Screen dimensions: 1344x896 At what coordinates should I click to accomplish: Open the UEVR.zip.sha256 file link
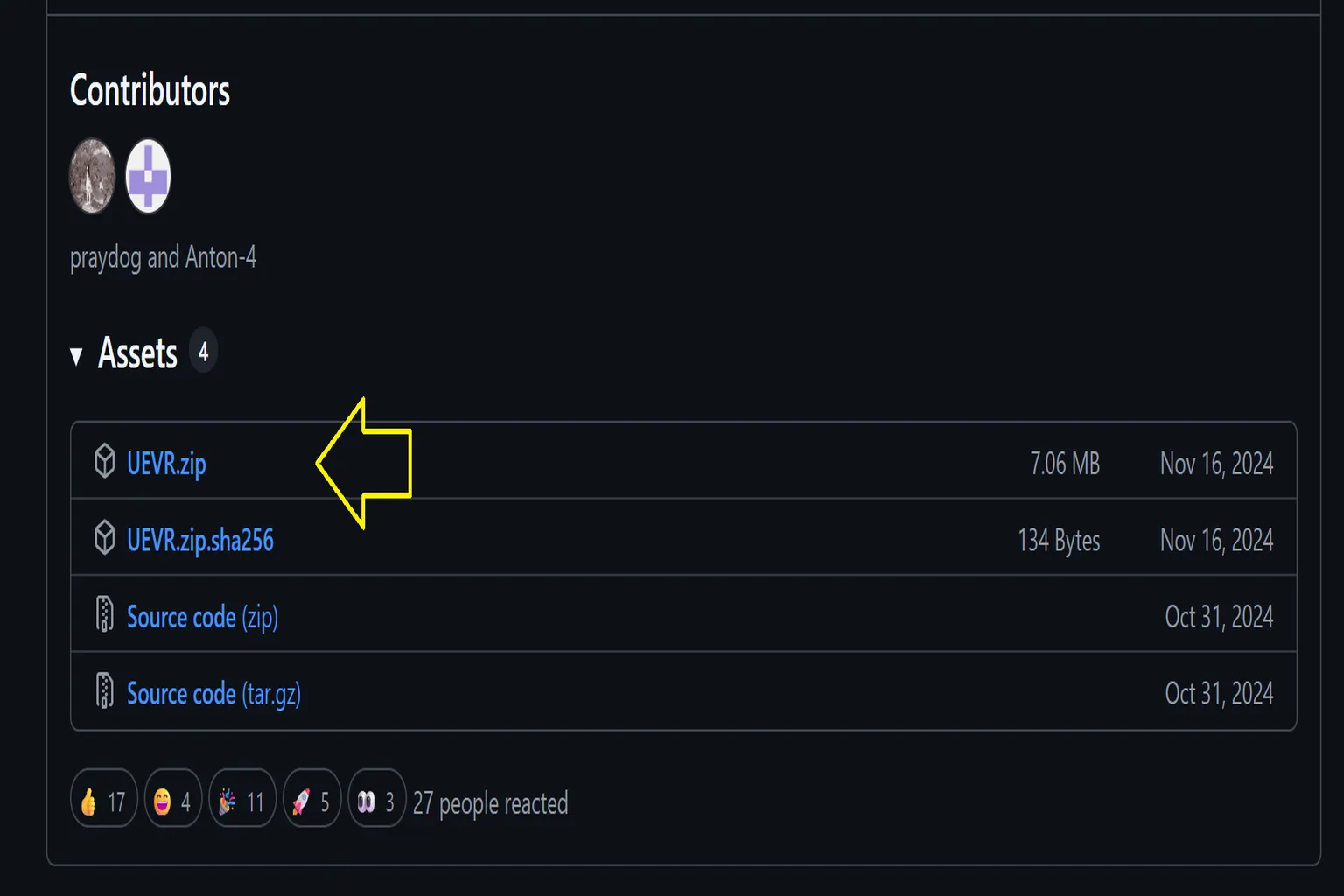(200, 540)
